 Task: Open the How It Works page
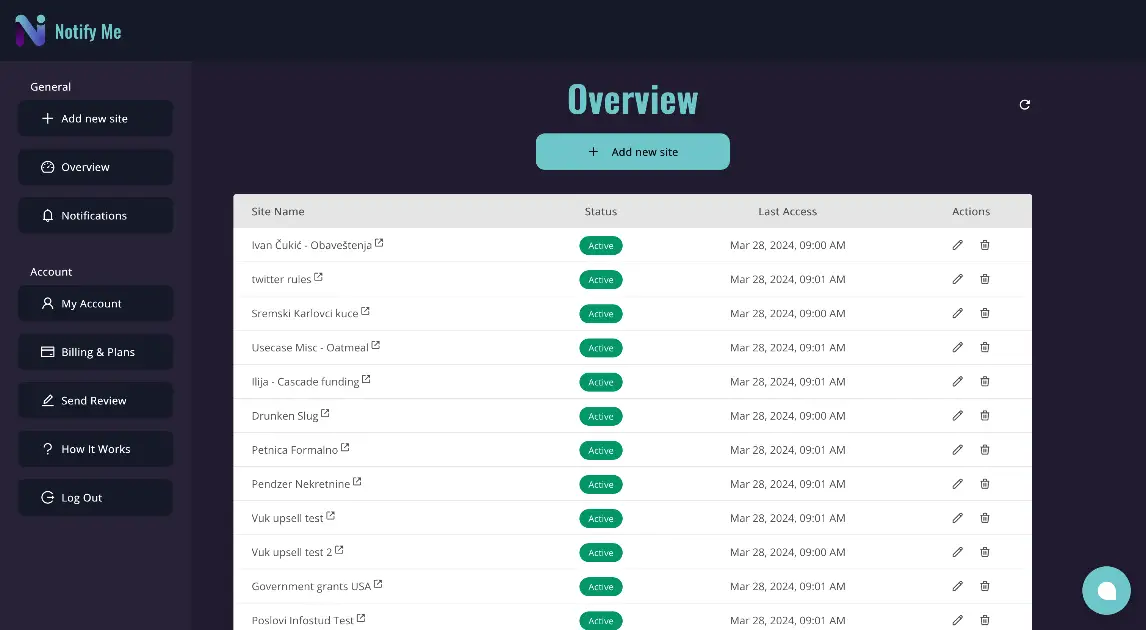click(x=95, y=448)
